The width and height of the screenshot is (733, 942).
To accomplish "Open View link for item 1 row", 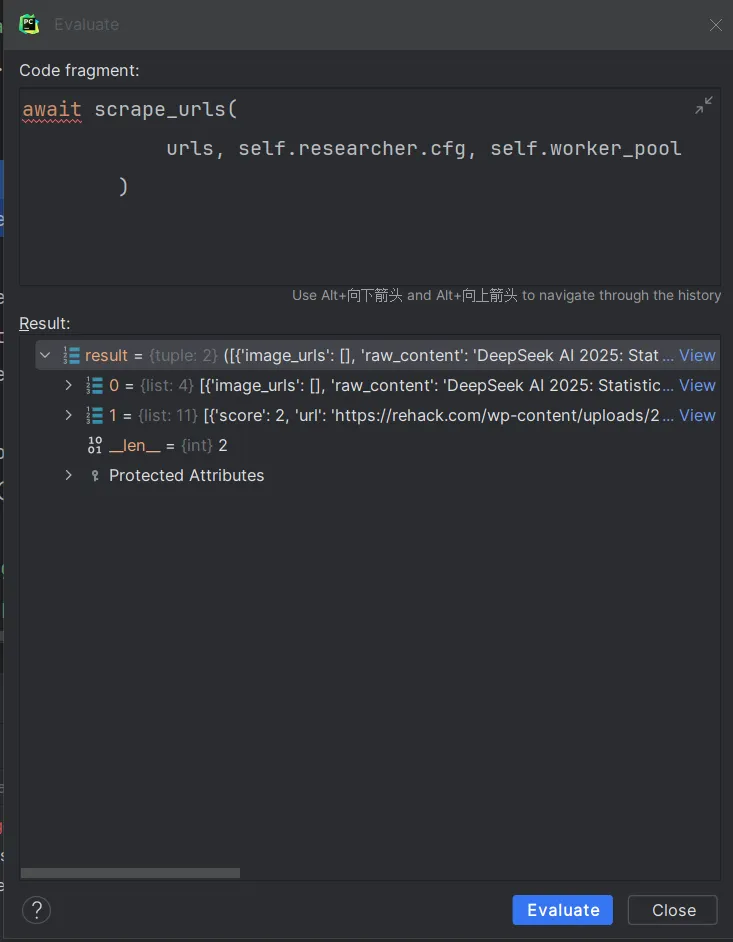I will pyautogui.click(x=697, y=415).
